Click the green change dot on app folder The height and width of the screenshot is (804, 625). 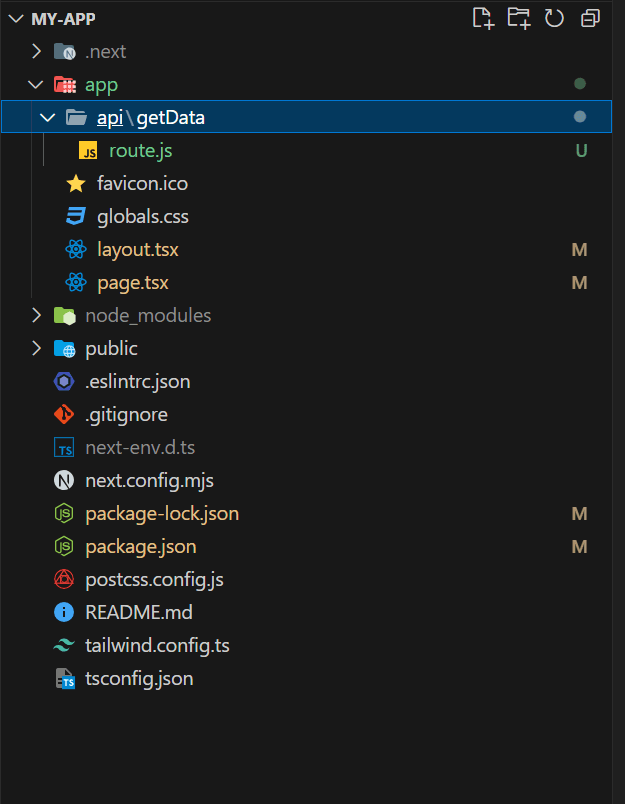click(x=580, y=84)
